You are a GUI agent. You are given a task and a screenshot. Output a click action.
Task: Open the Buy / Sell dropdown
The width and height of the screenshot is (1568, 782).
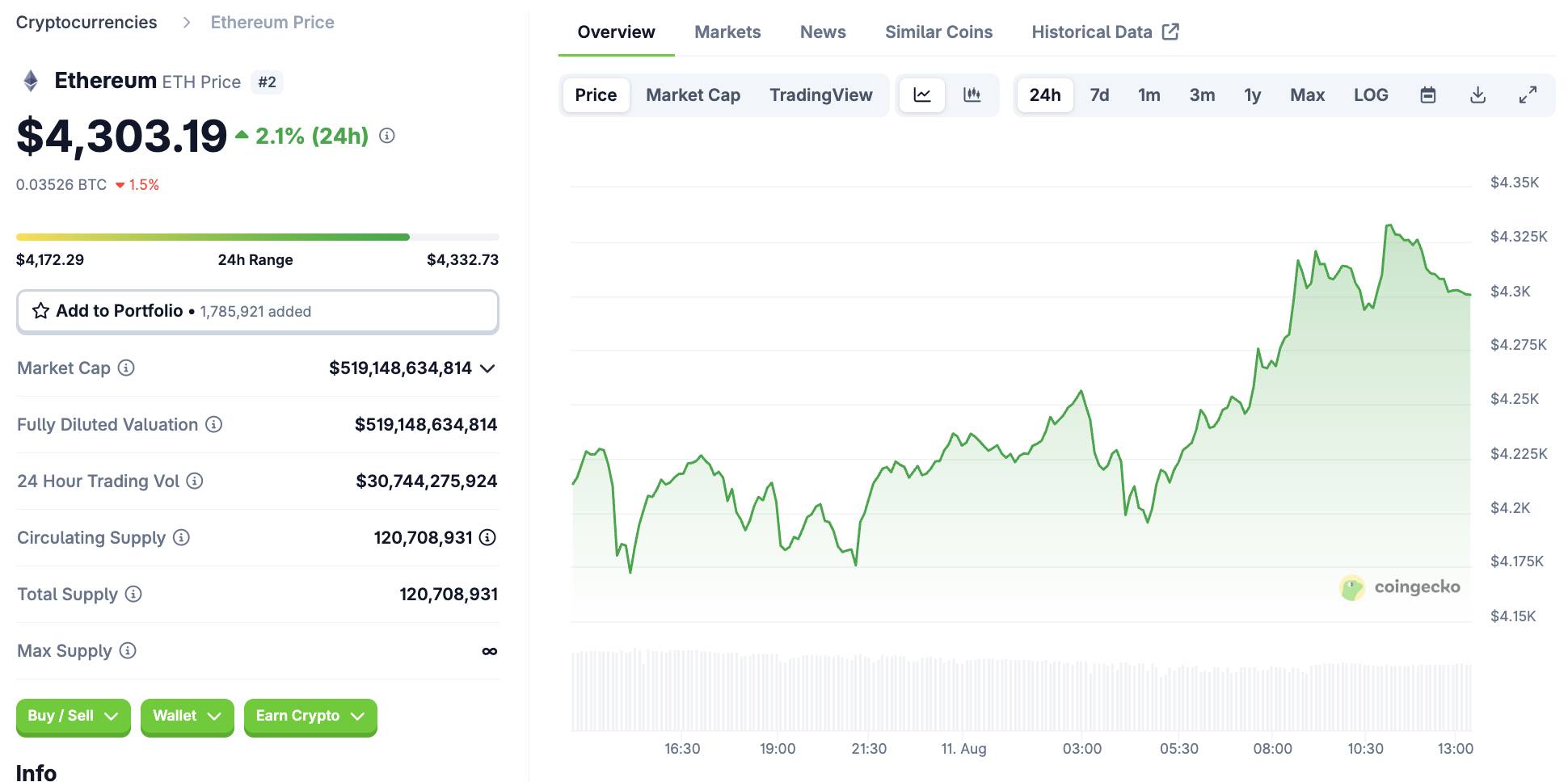pos(74,717)
